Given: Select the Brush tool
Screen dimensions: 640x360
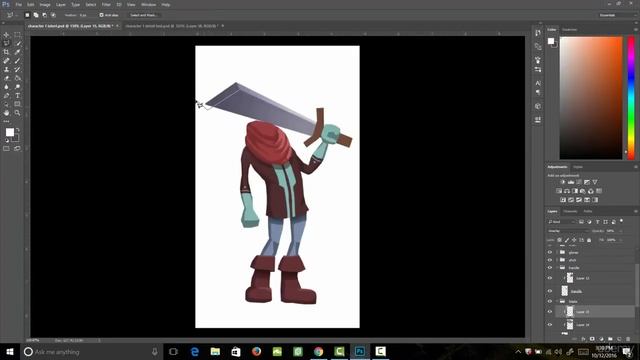Looking at the screenshot, I should coord(17,61).
